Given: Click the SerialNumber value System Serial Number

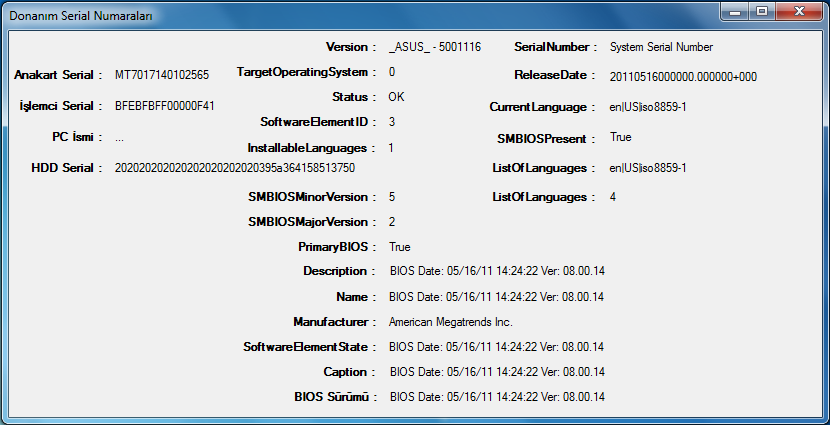Looking at the screenshot, I should [x=662, y=47].
